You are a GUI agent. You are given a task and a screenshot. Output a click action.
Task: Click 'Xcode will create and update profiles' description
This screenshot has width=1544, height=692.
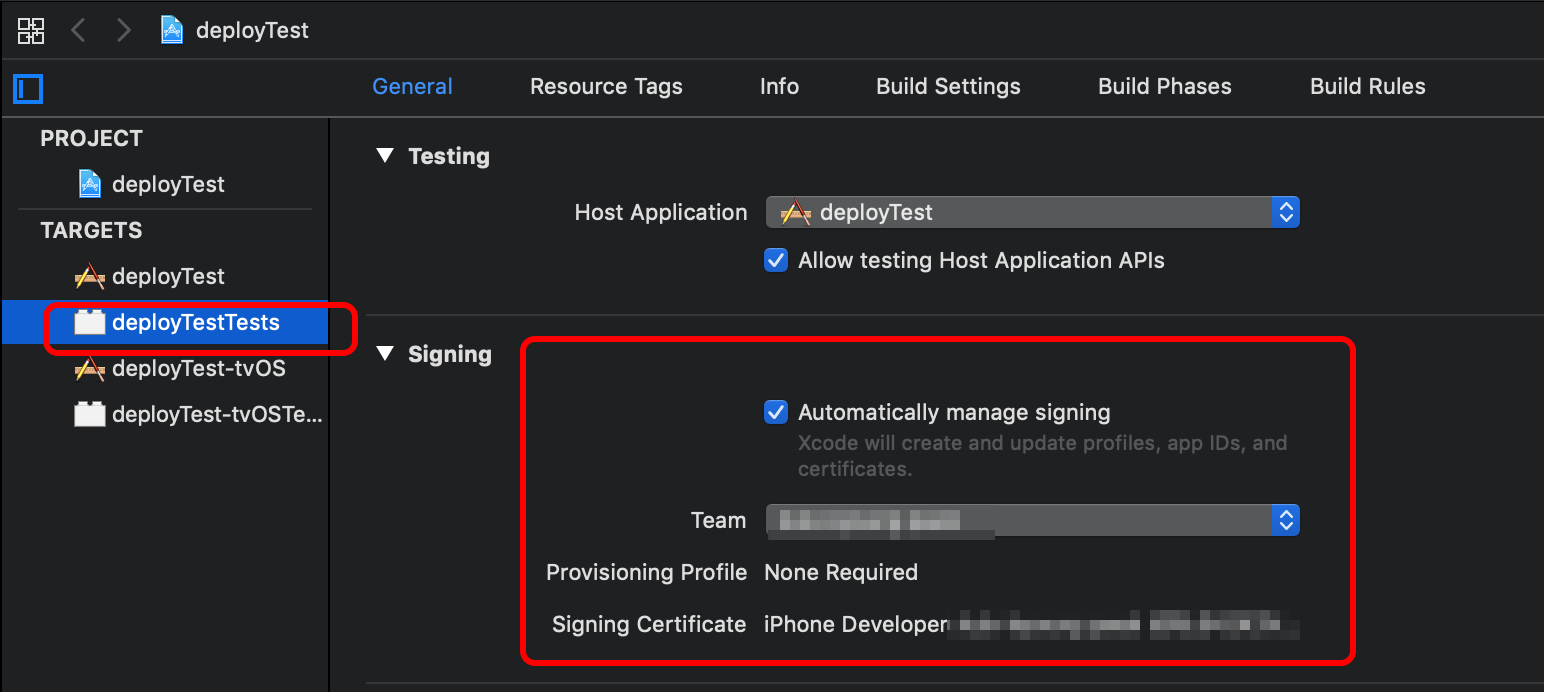tap(1042, 455)
